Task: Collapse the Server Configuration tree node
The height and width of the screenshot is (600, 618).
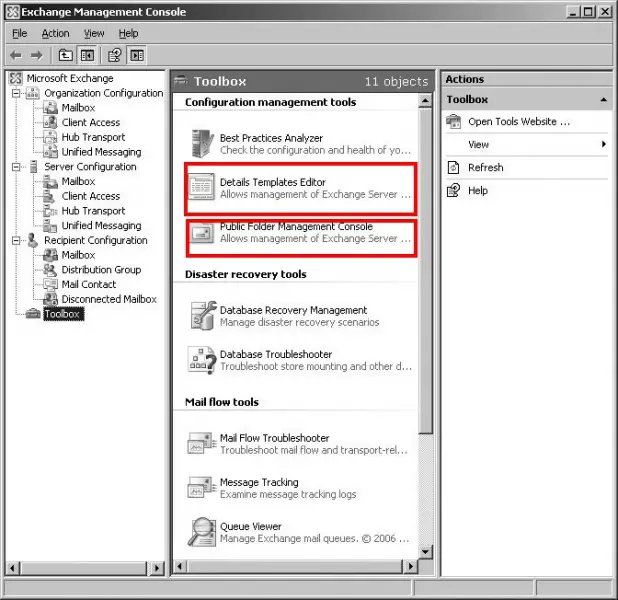Action: [16, 167]
